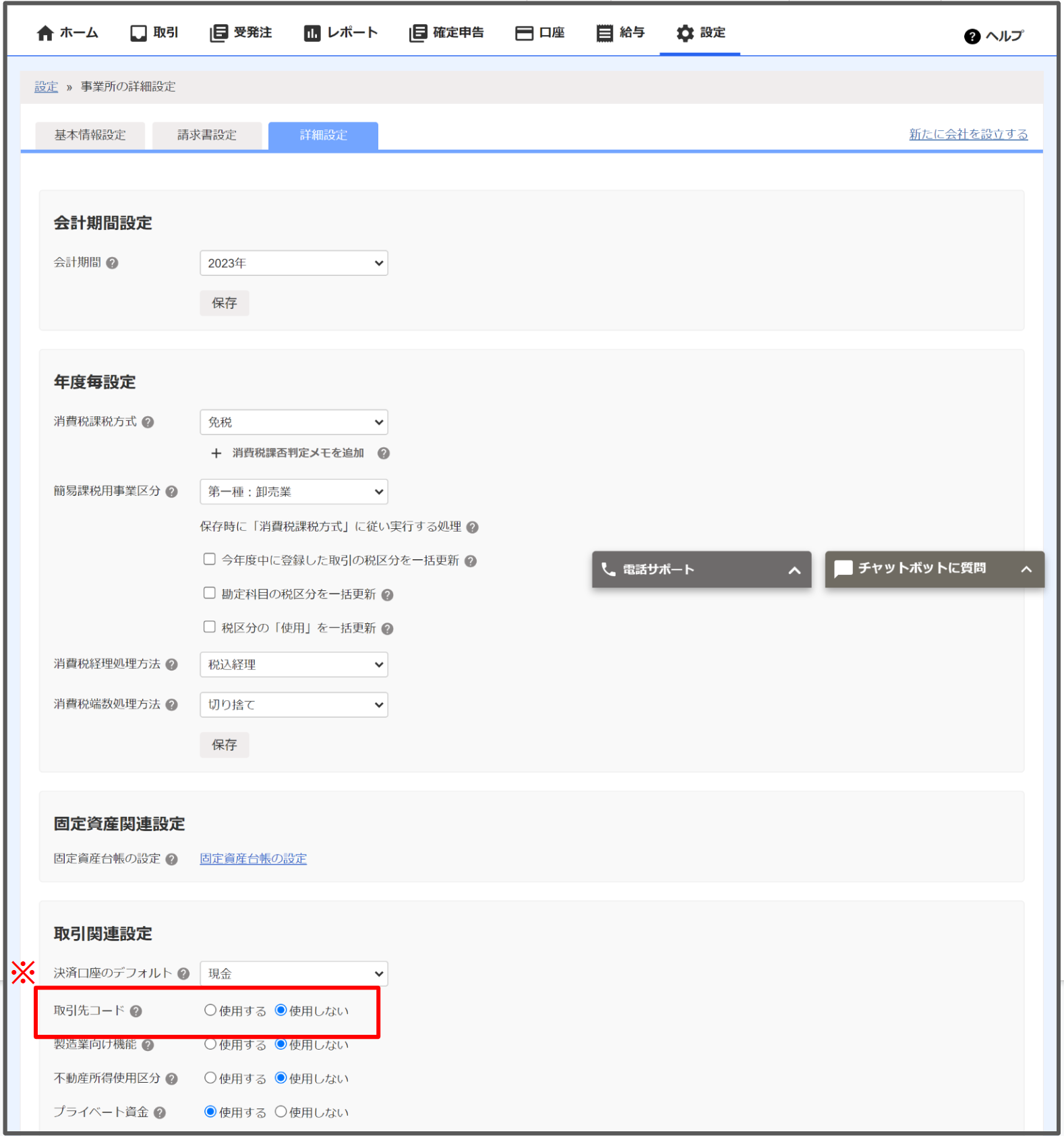Viewport: 1064px width, 1136px height.
Task: Open the Help question mark icon
Action: 972,36
